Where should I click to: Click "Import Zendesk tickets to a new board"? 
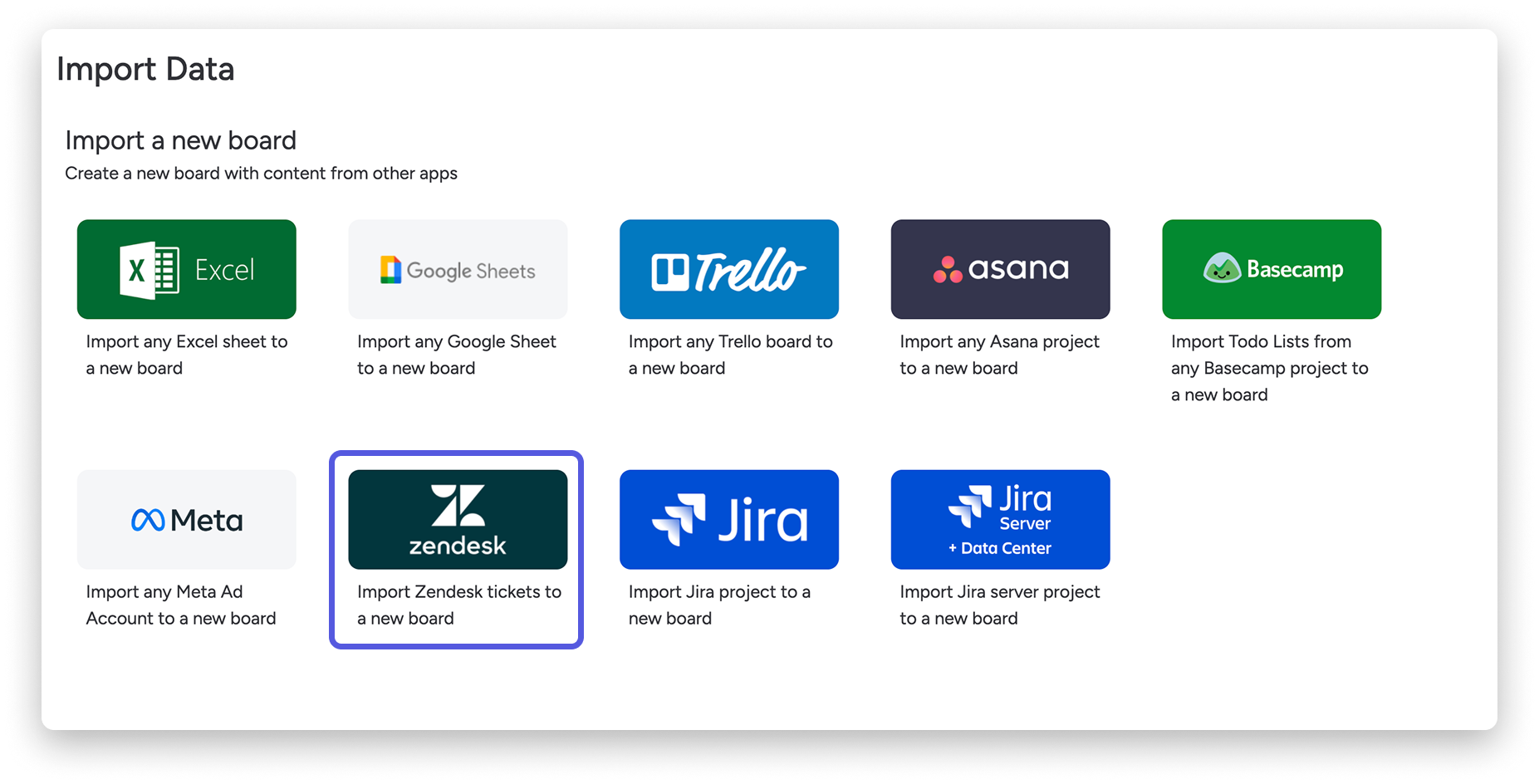coord(459,605)
